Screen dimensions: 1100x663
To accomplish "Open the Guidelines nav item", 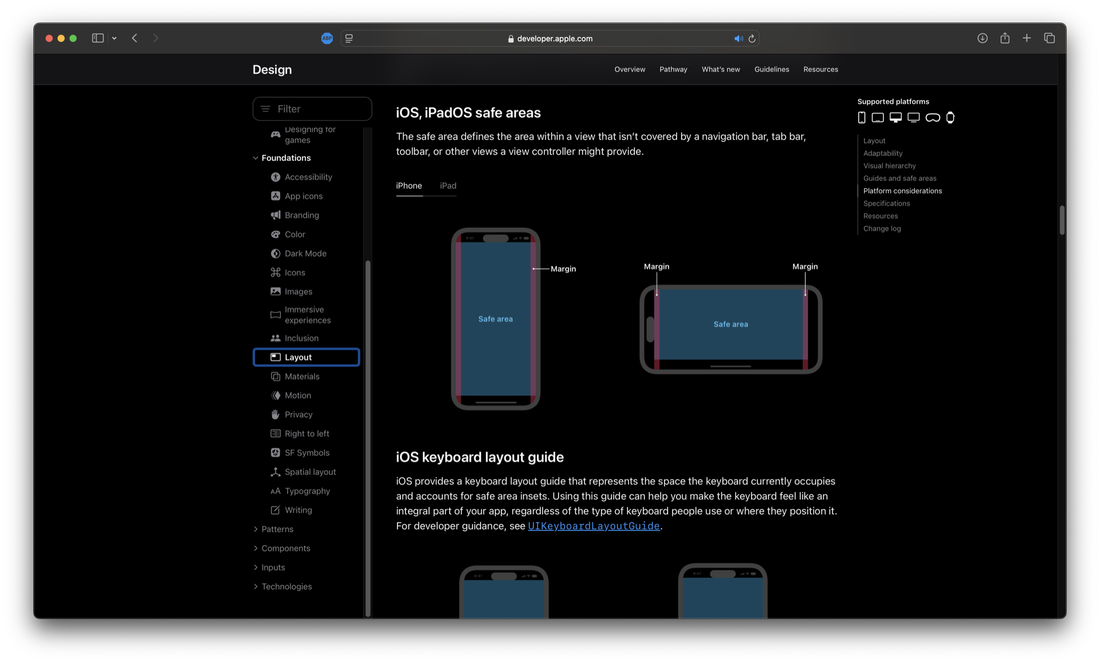I will click(772, 69).
